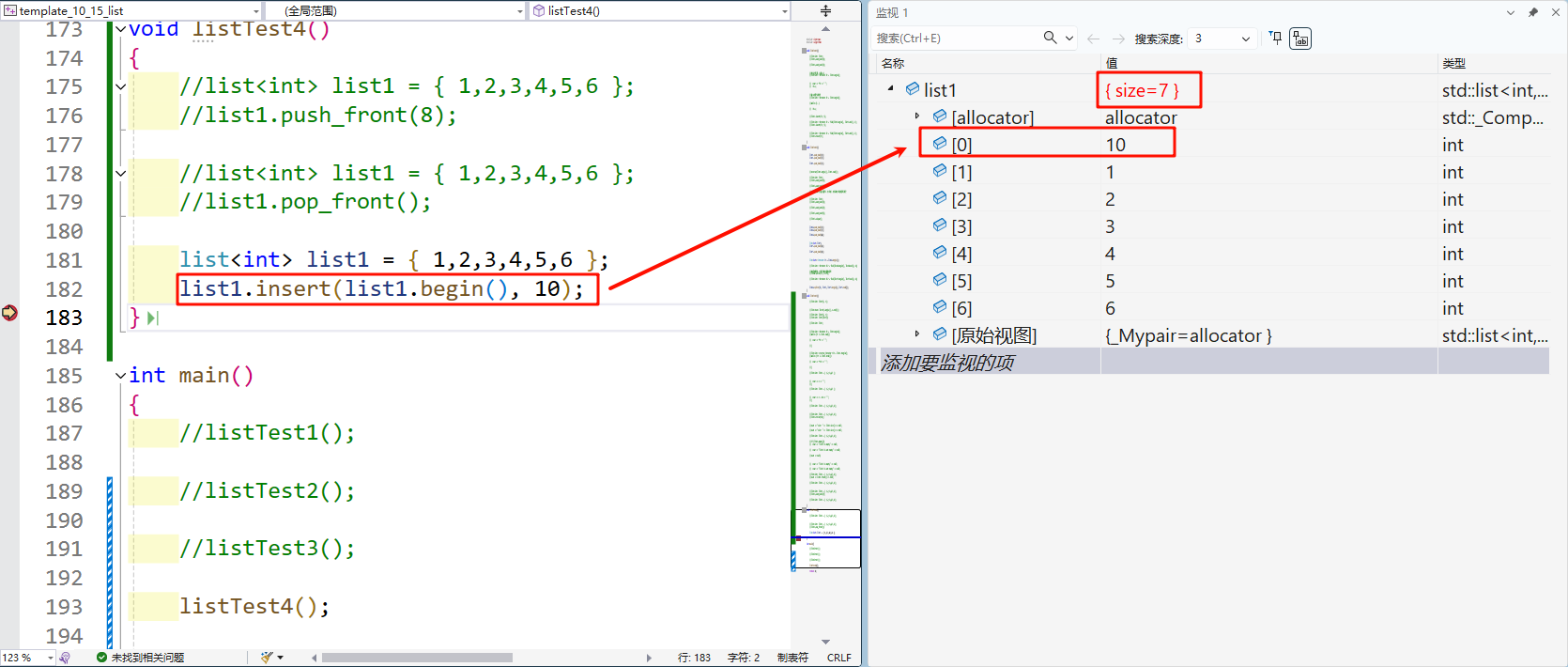The height and width of the screenshot is (667, 1568).
Task: Collapse the list1 watch entry
Action: [x=890, y=89]
